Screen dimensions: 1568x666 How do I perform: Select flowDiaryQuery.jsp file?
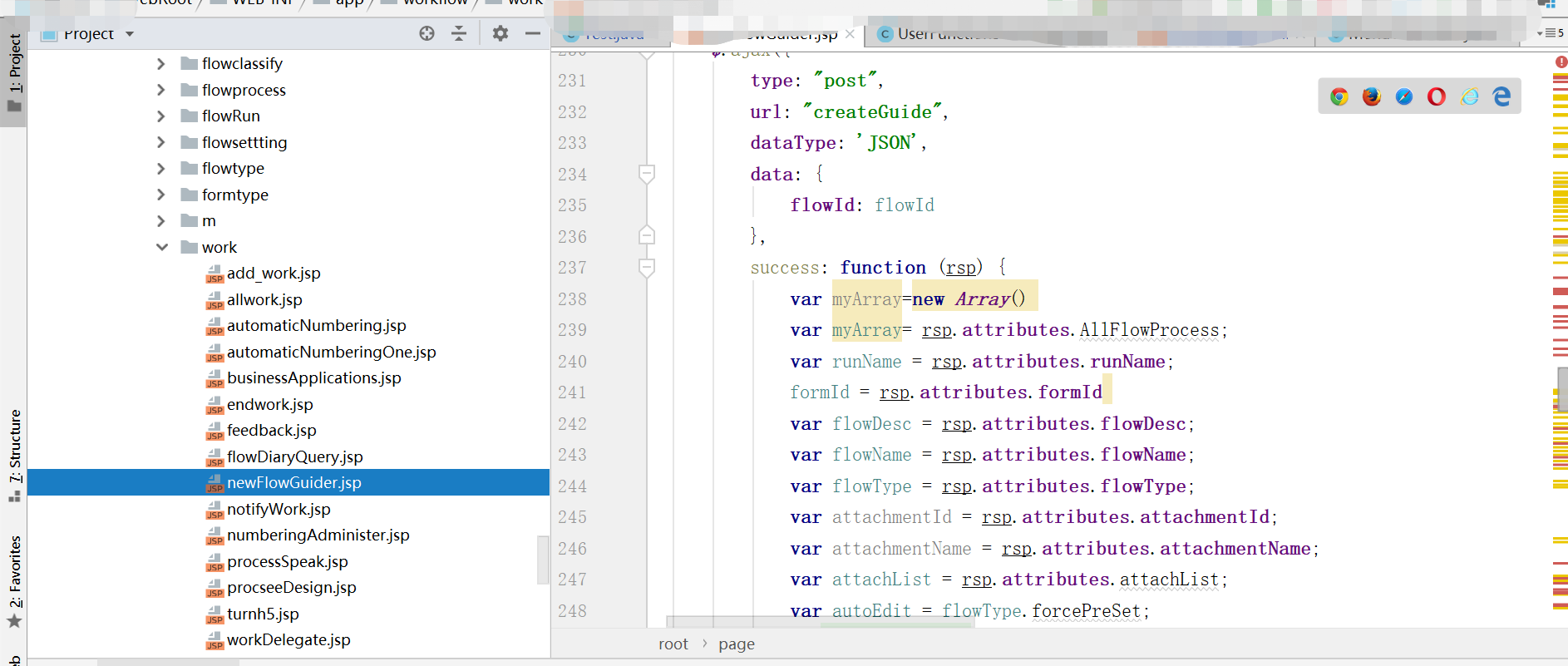click(294, 456)
